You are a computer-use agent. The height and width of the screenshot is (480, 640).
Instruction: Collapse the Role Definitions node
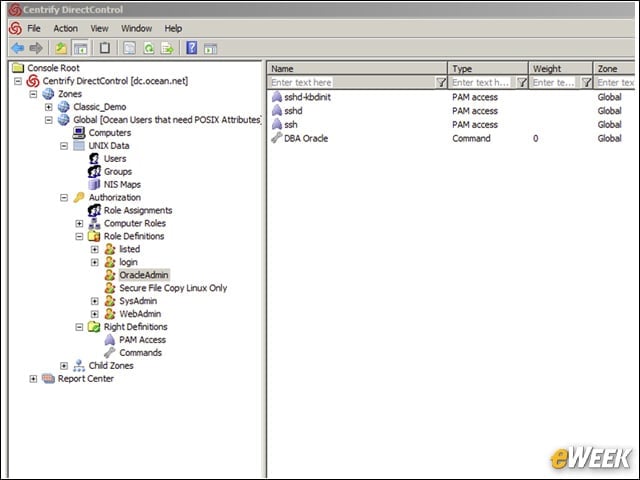pyautogui.click(x=79, y=236)
